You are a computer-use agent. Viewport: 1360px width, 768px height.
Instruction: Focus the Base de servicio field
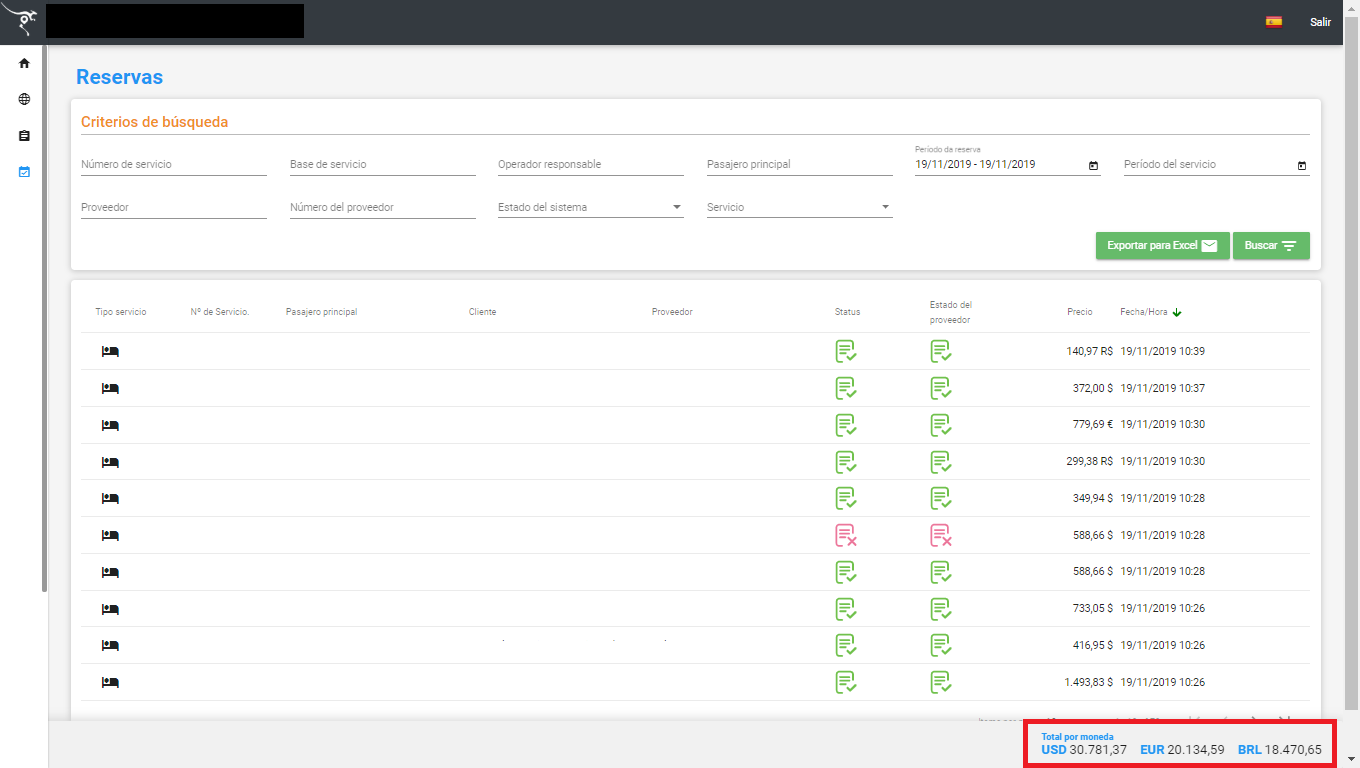tap(383, 165)
